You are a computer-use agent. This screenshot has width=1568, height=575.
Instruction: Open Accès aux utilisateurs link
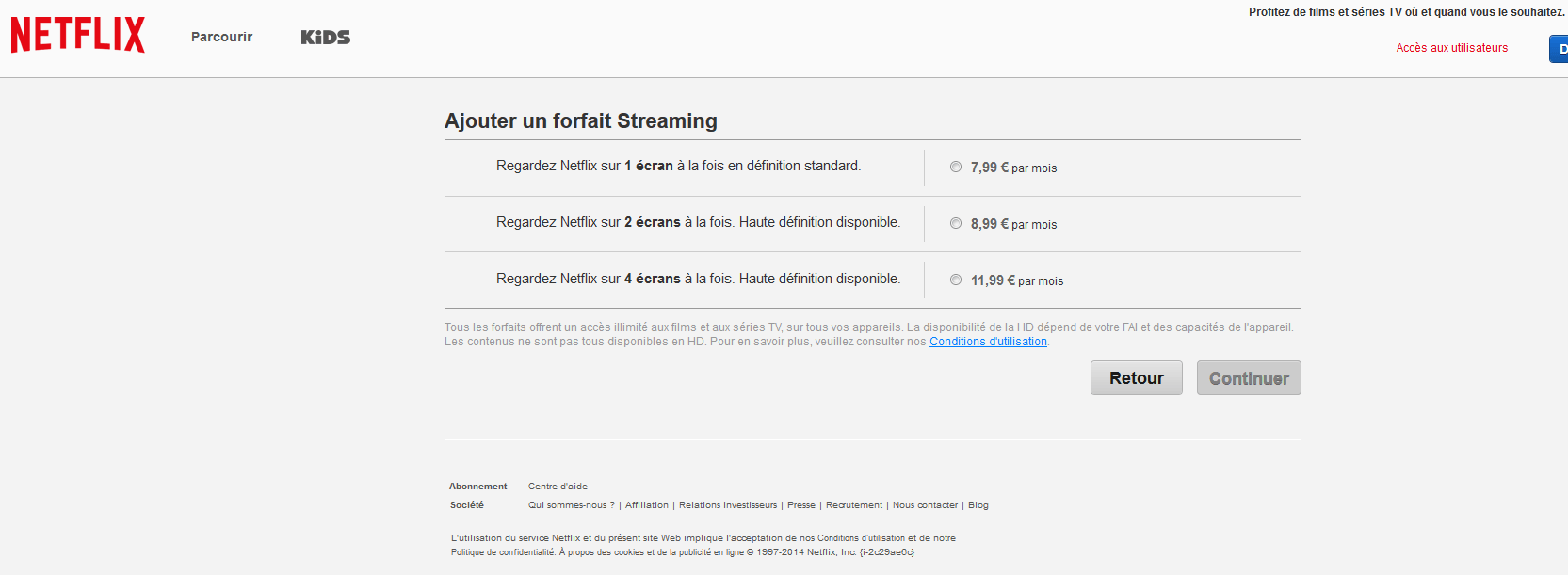coord(1451,48)
